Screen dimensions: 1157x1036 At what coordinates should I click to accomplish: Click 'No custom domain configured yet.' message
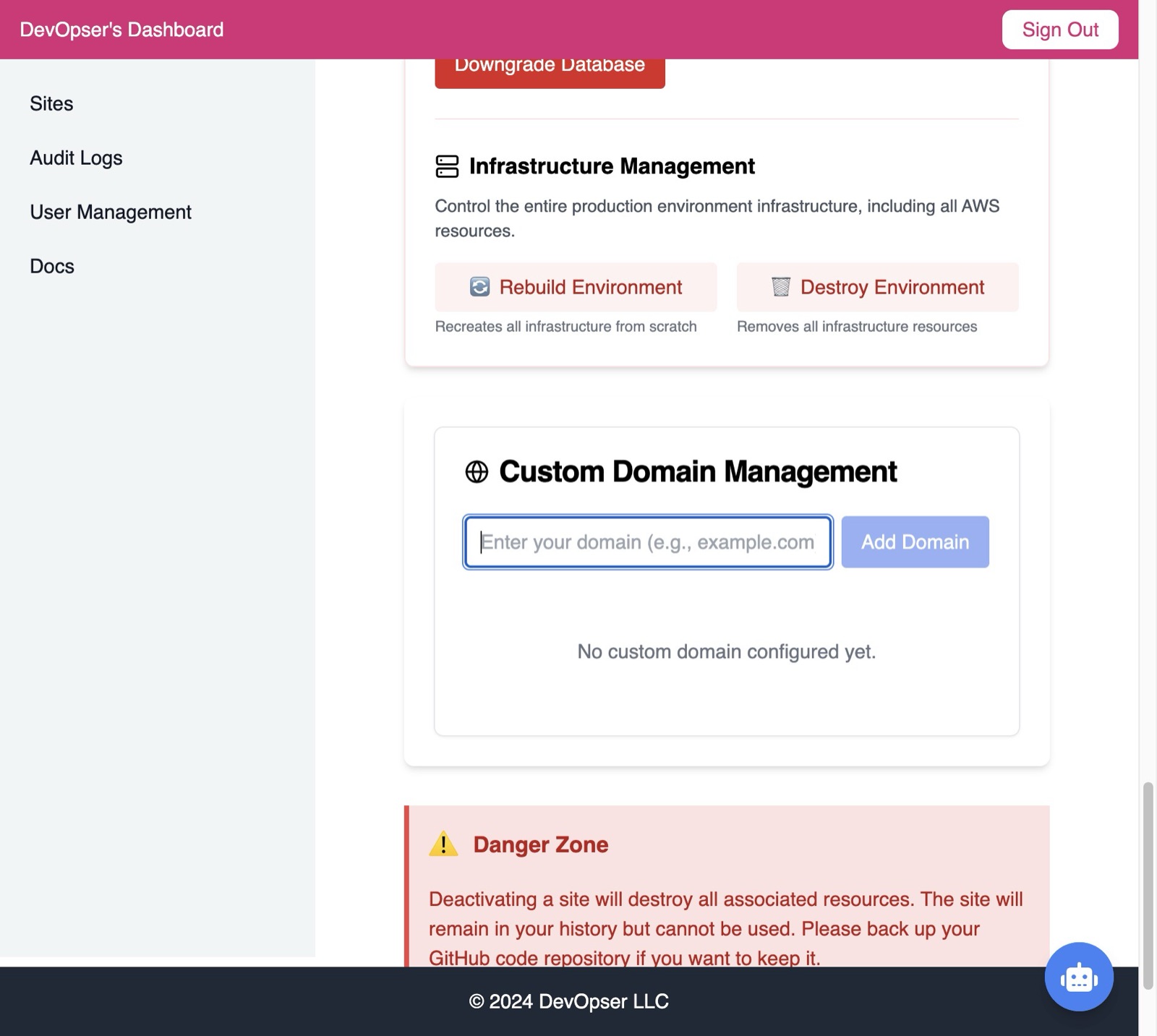tap(726, 651)
